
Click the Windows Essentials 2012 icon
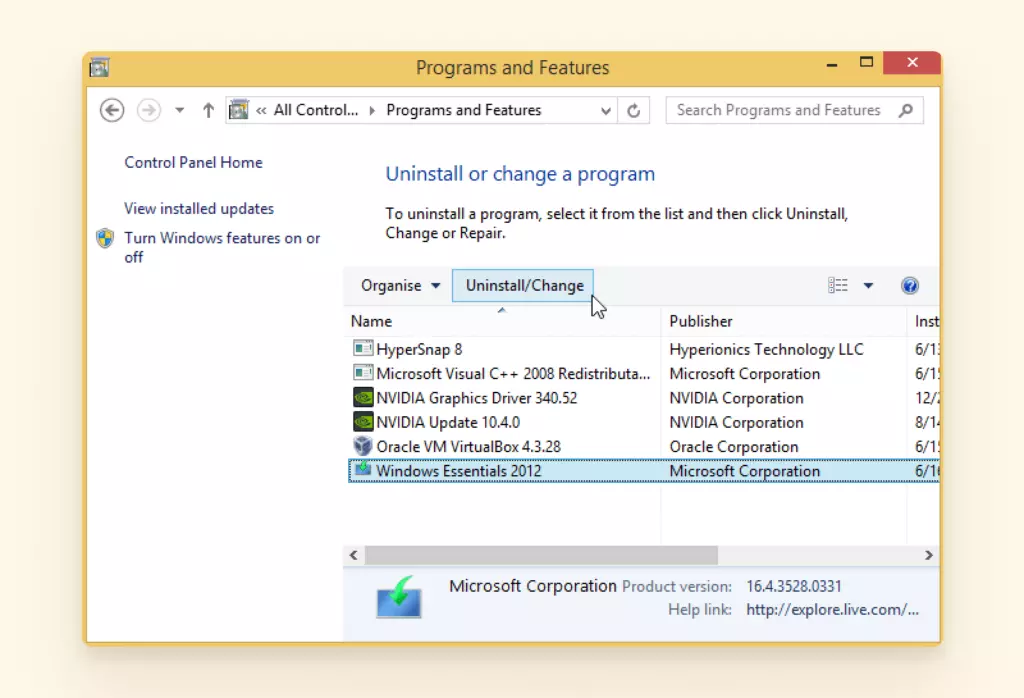point(363,469)
